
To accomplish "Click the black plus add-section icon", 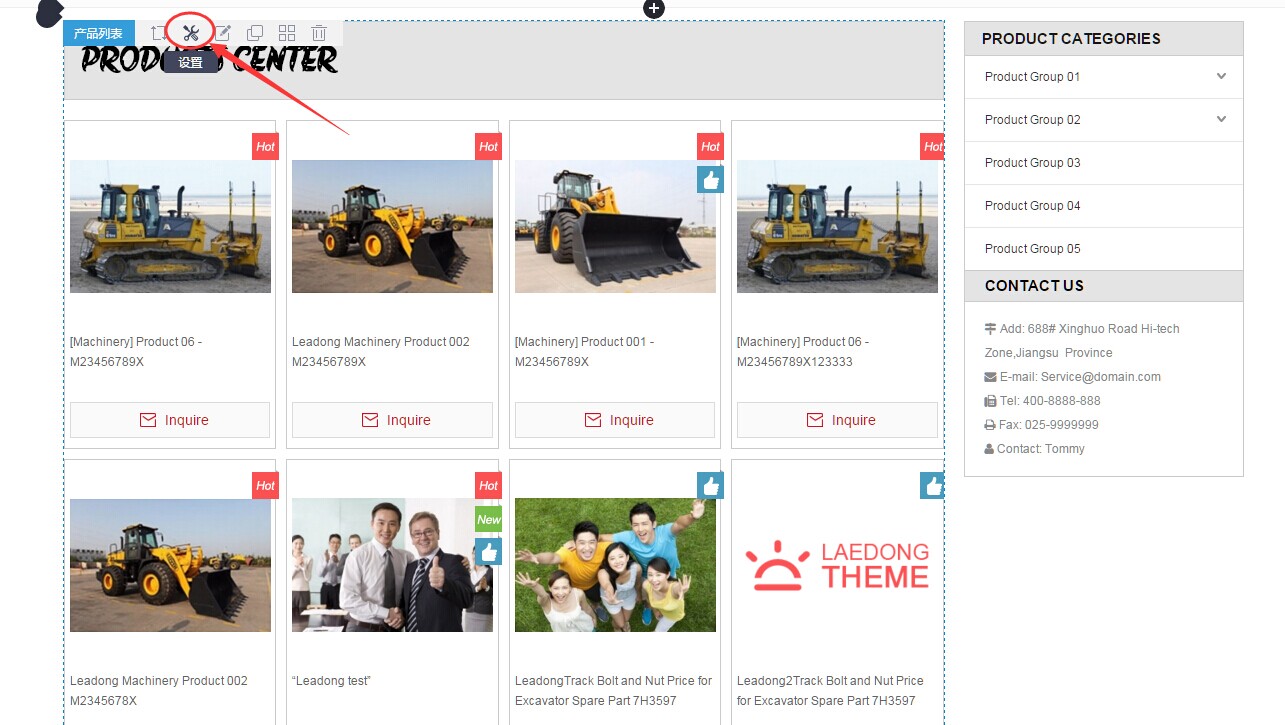I will point(654,9).
